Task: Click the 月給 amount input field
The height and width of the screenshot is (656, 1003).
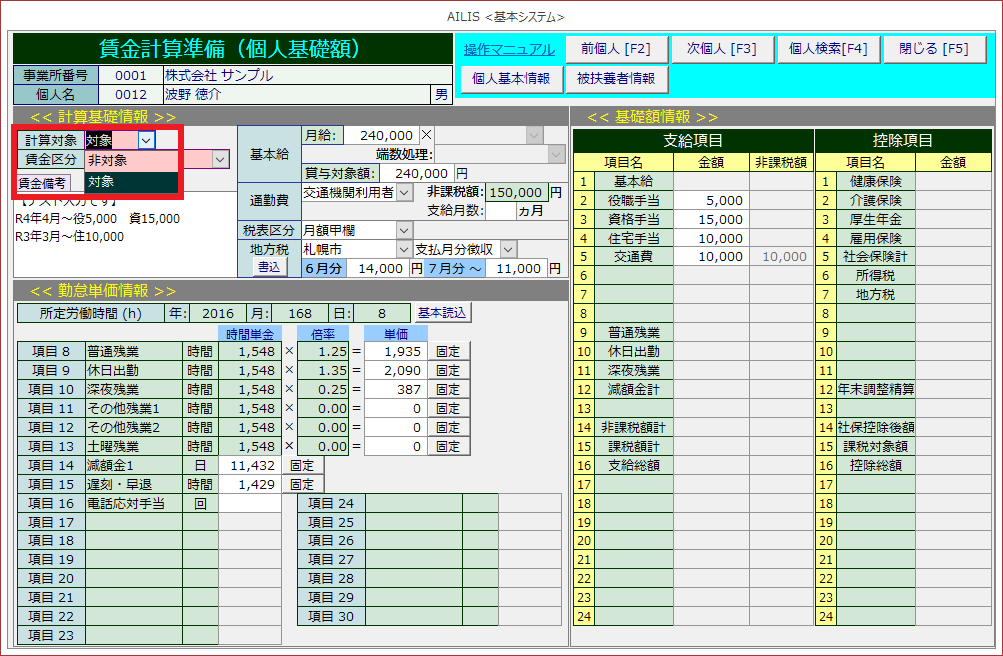Action: click(379, 135)
